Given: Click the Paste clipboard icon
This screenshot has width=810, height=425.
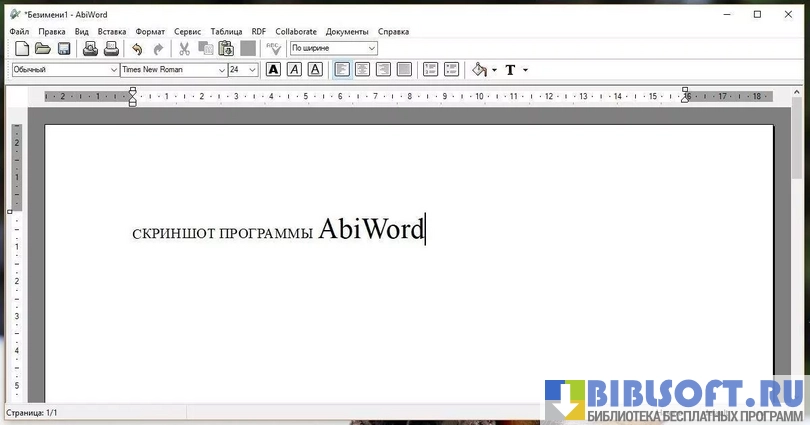Looking at the screenshot, I should point(226,48).
